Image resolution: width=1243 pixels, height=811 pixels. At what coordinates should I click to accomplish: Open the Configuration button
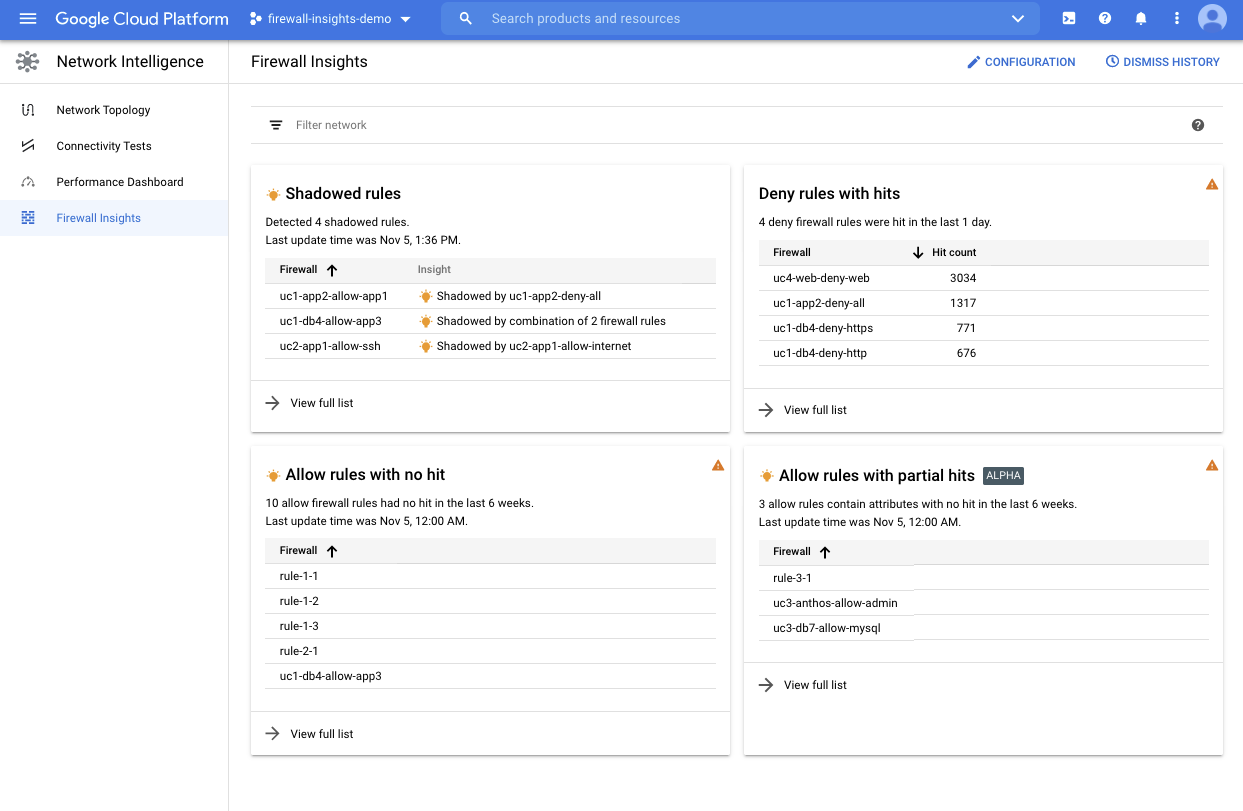point(1021,62)
